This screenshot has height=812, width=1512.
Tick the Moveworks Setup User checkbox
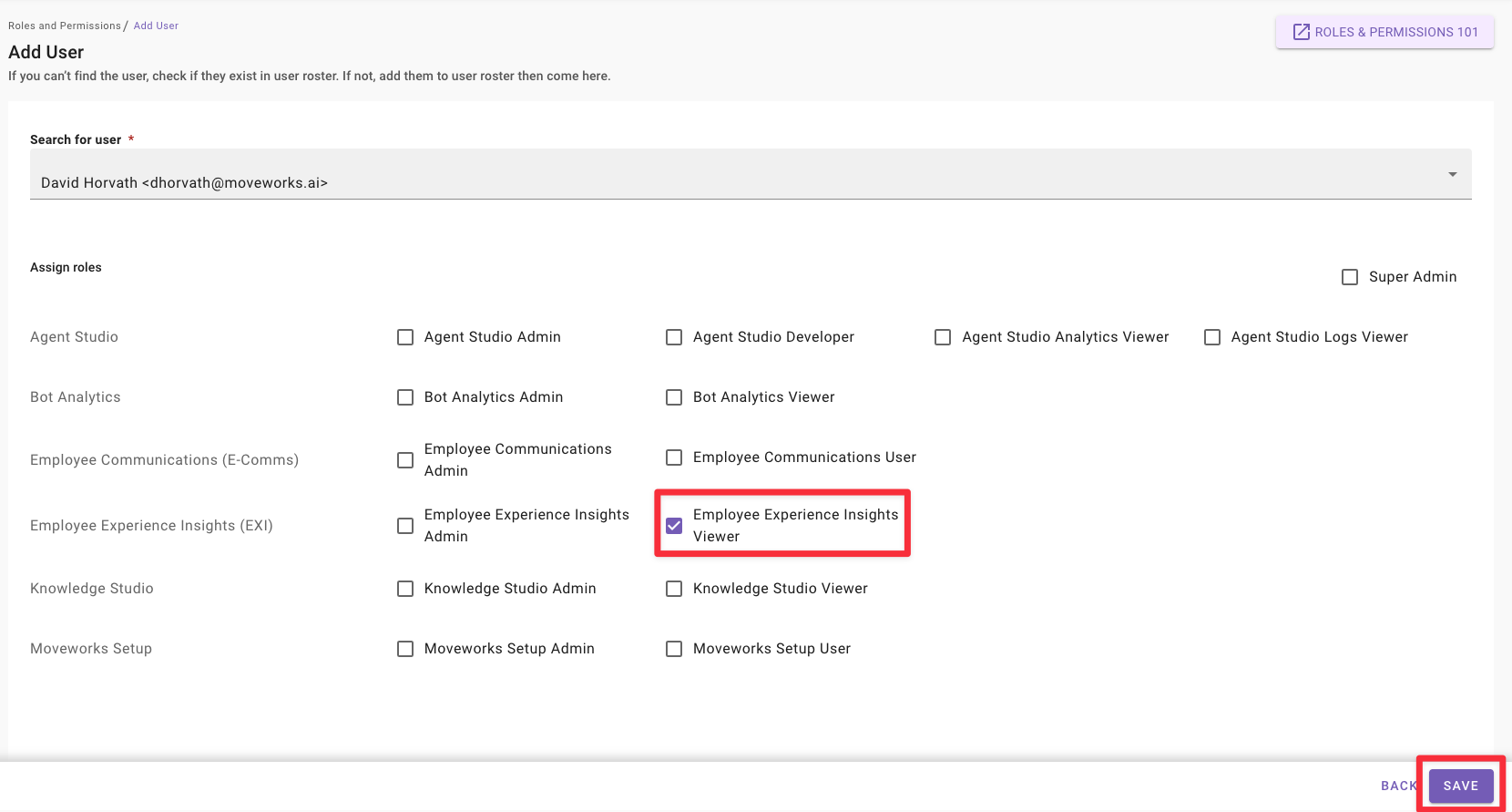click(x=674, y=649)
